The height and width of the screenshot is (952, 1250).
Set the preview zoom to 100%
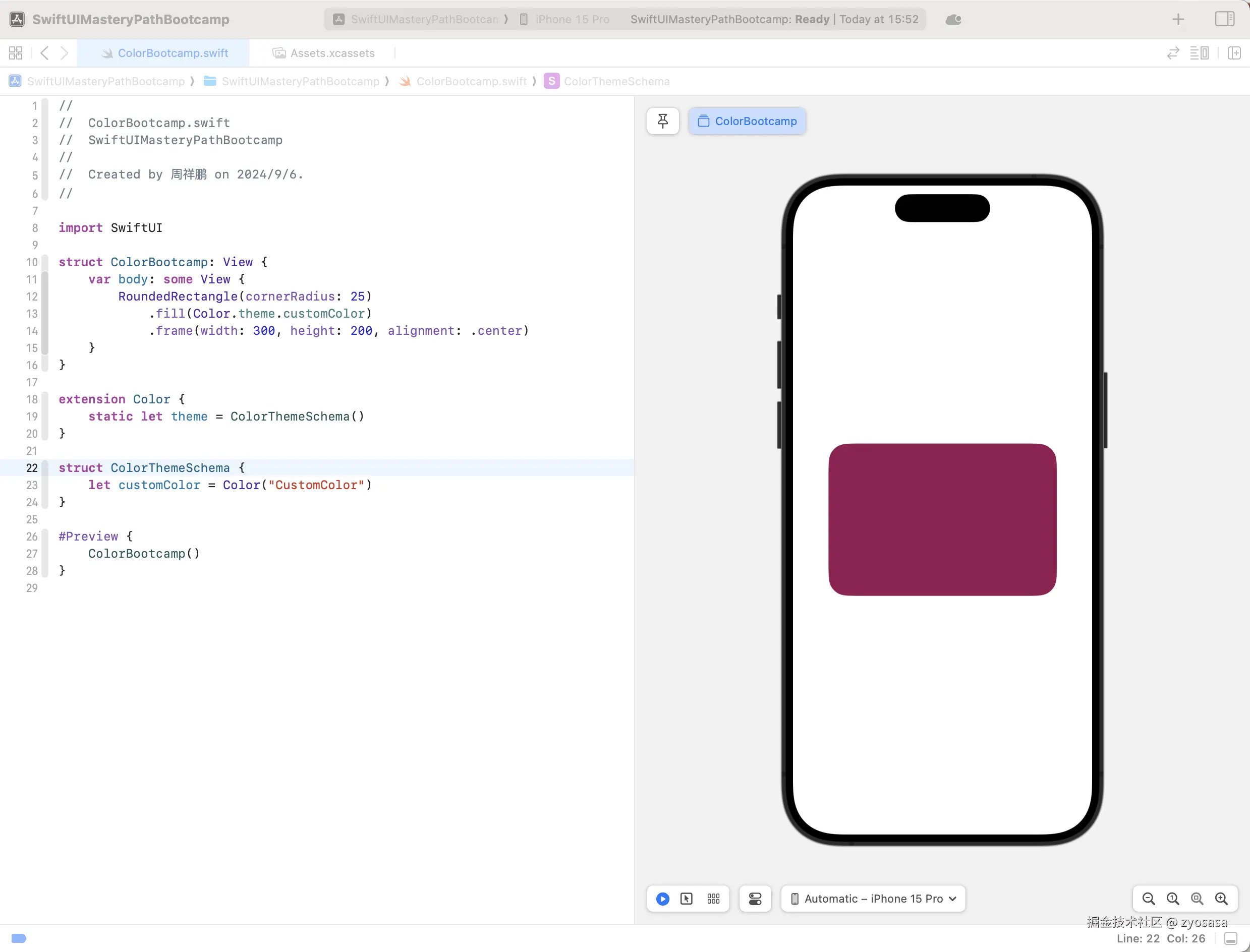1172,899
